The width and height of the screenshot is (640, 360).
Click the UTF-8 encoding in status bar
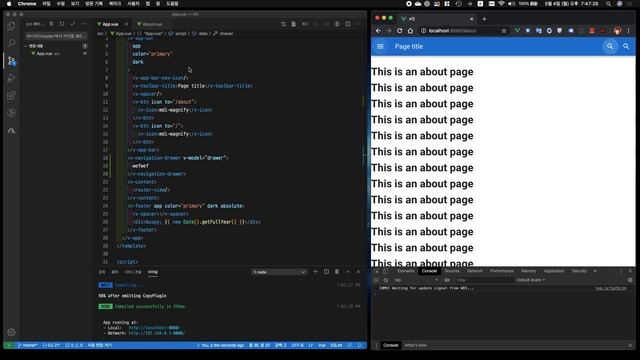point(297,345)
